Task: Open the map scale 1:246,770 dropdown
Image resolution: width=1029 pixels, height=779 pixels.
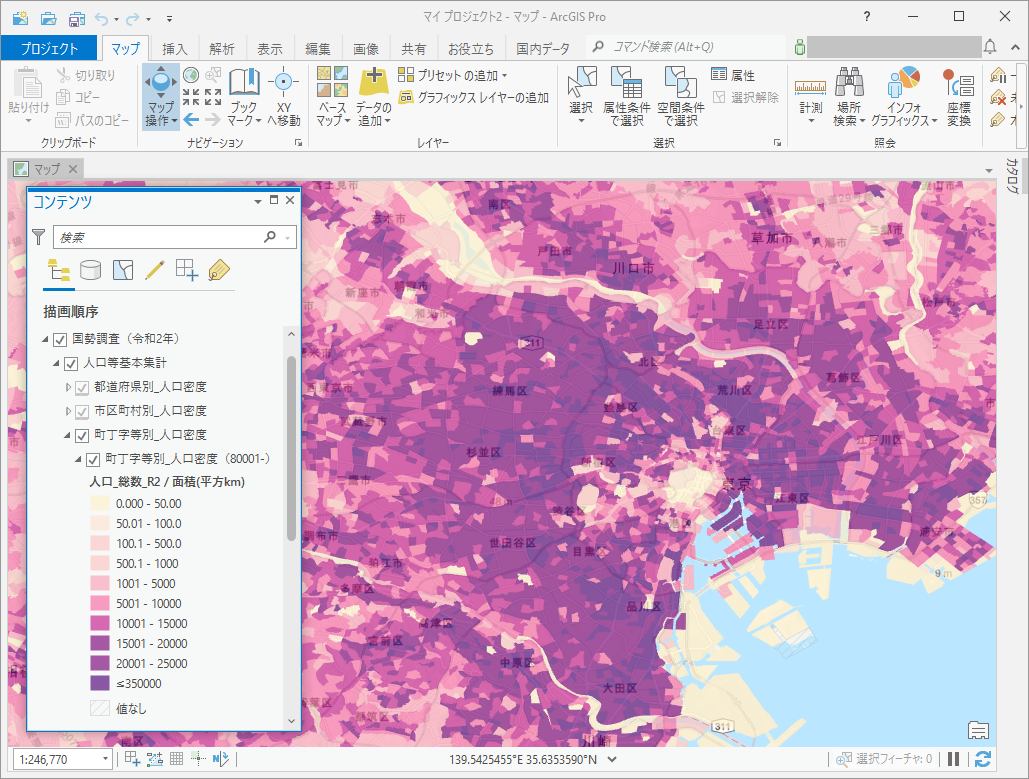Action: pyautogui.click(x=106, y=759)
